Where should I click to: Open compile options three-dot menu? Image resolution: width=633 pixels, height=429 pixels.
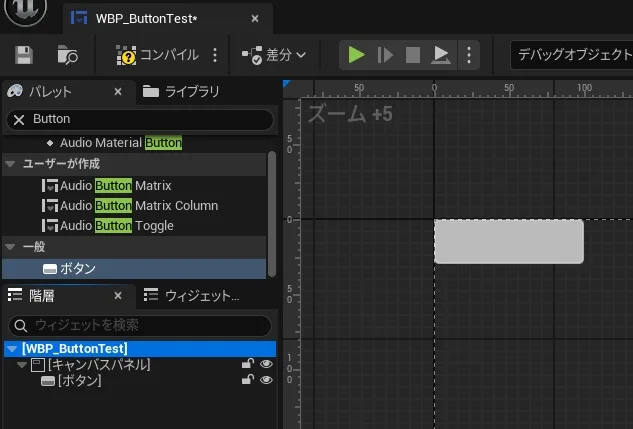[x=215, y=56]
